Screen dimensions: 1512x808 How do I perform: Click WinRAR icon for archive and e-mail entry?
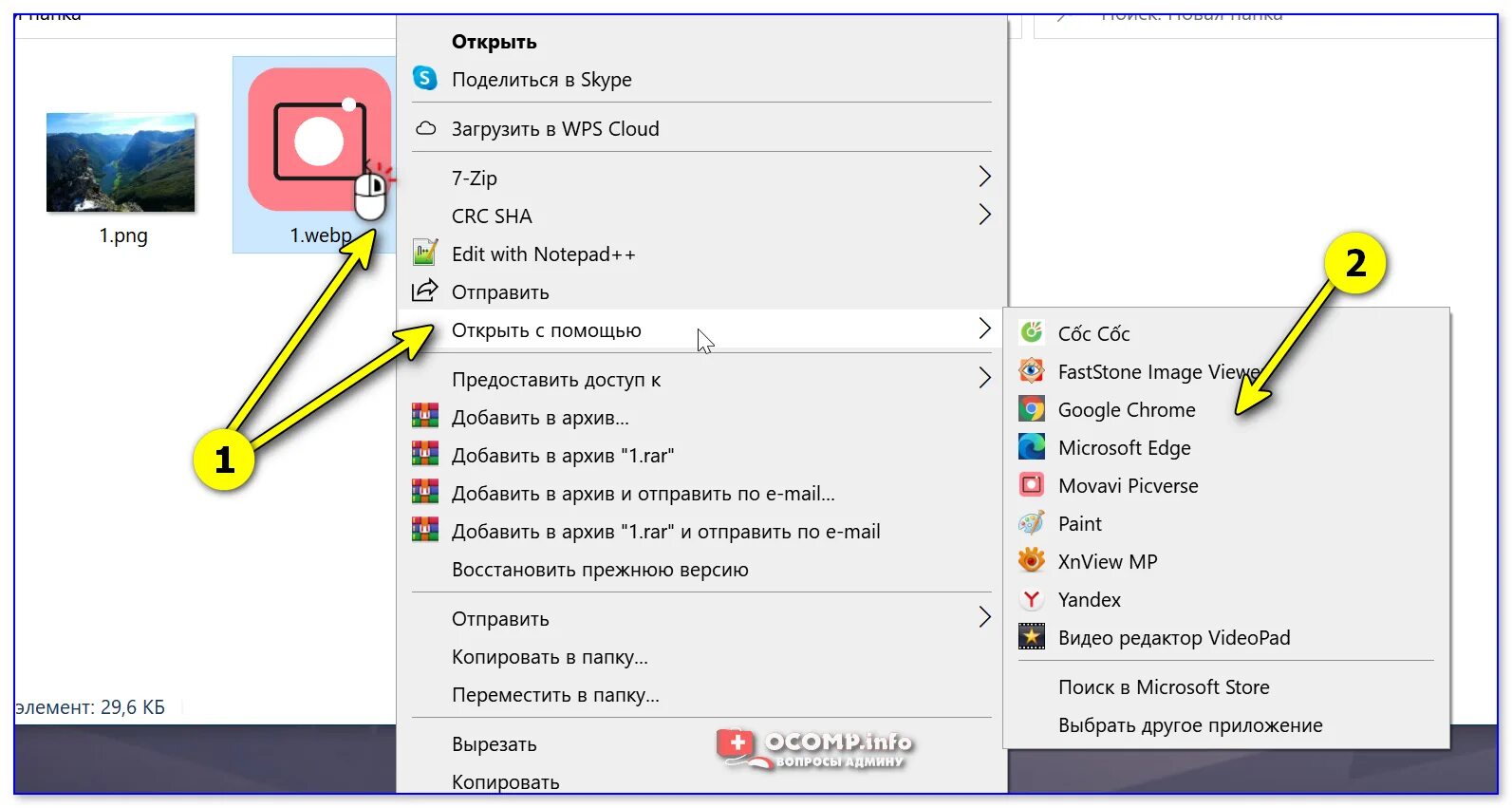coord(425,492)
